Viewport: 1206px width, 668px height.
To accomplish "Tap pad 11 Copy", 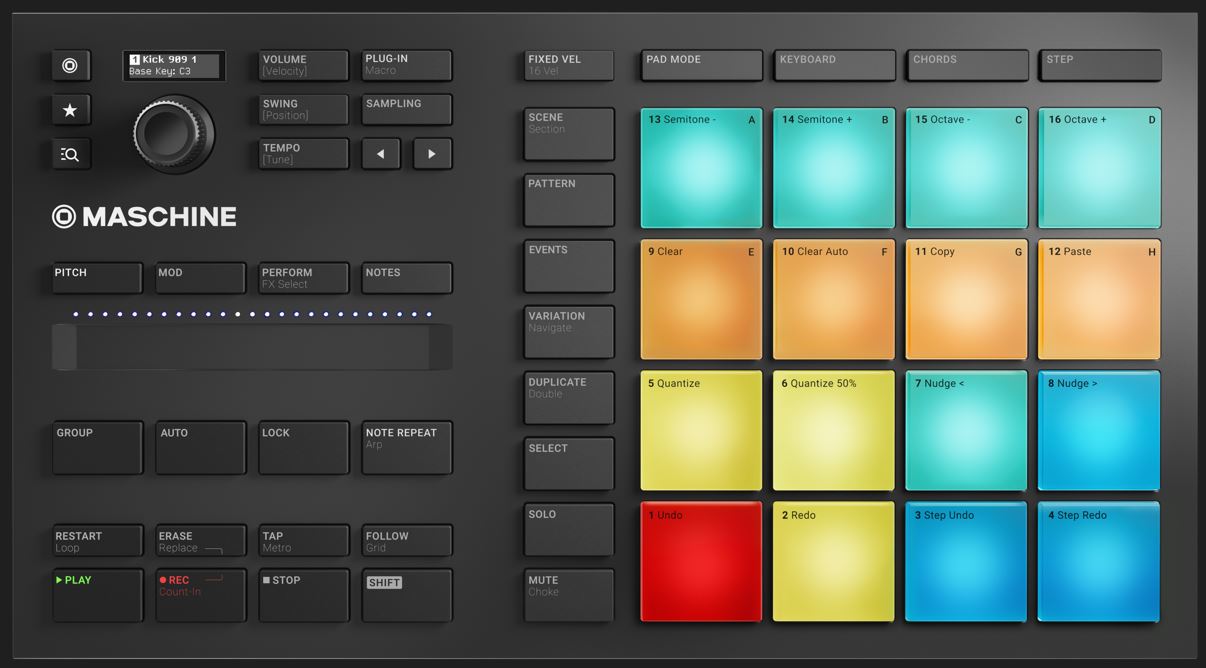I will coord(968,299).
